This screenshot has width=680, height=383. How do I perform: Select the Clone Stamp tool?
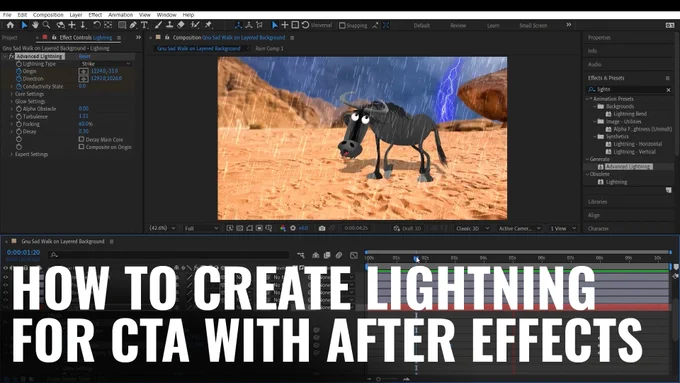(x=170, y=25)
